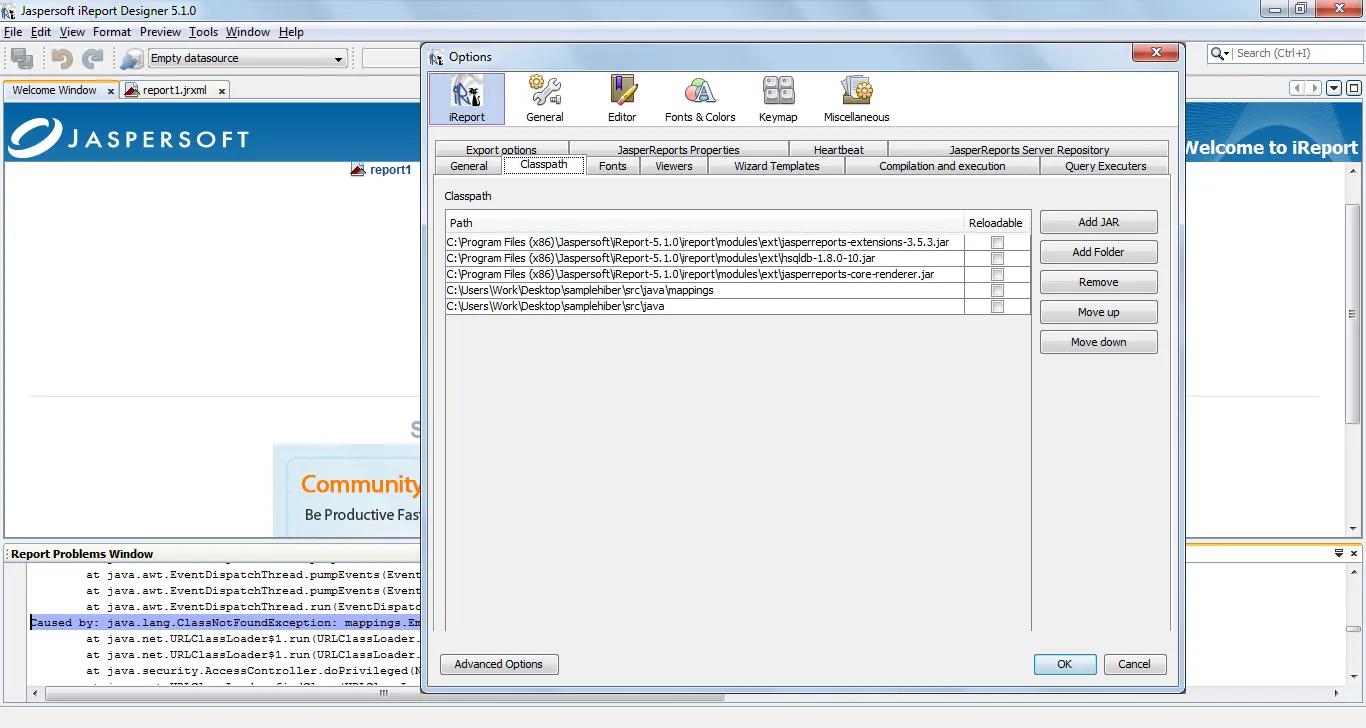Viewport: 1366px width, 728px height.
Task: Open the General category with wrench icon
Action: pos(545,99)
